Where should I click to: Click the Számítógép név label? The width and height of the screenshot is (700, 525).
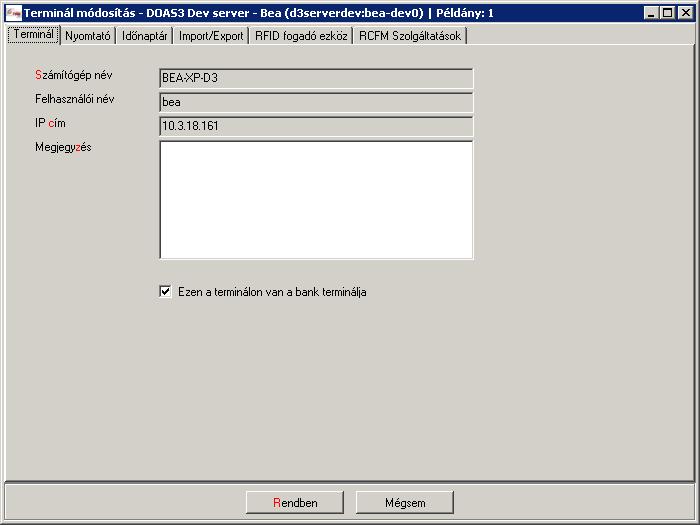pos(74,75)
